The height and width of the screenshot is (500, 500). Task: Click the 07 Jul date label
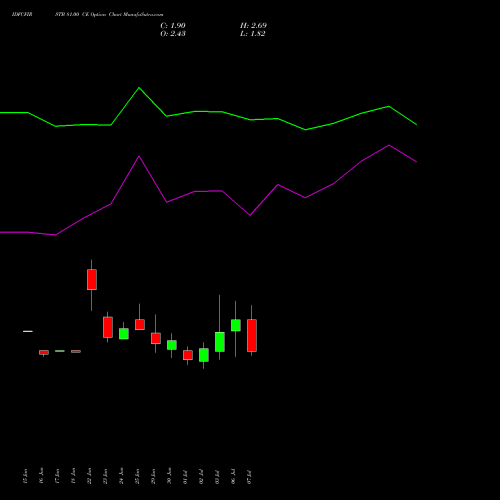pyautogui.click(x=249, y=477)
